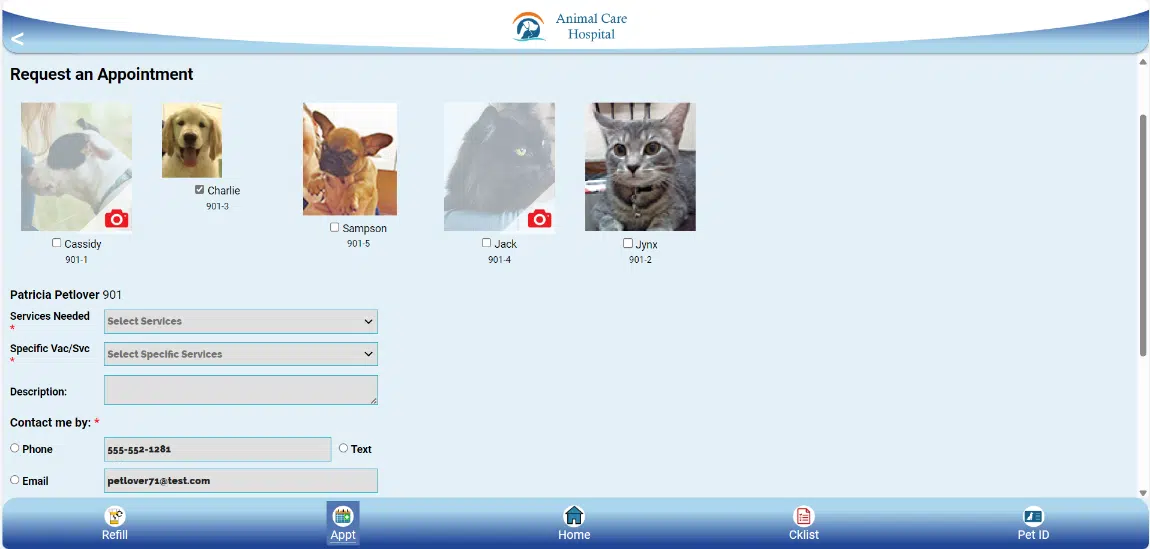The width and height of the screenshot is (1150, 549).
Task: Expand the Services Needed dropdown
Action: tap(241, 322)
